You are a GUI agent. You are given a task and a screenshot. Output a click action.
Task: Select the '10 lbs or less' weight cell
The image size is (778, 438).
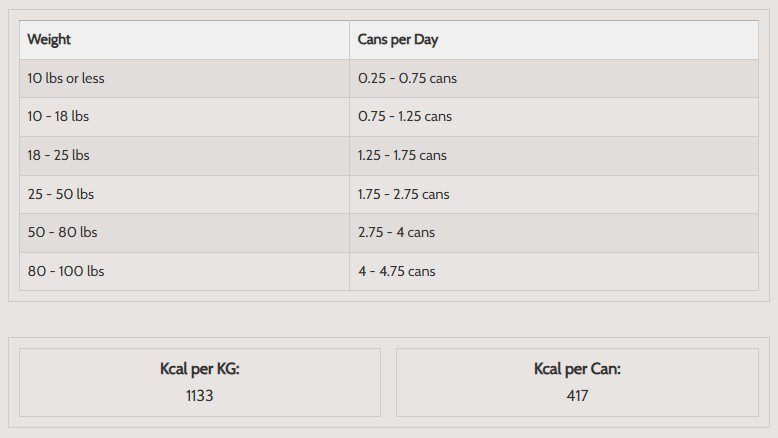coord(66,78)
